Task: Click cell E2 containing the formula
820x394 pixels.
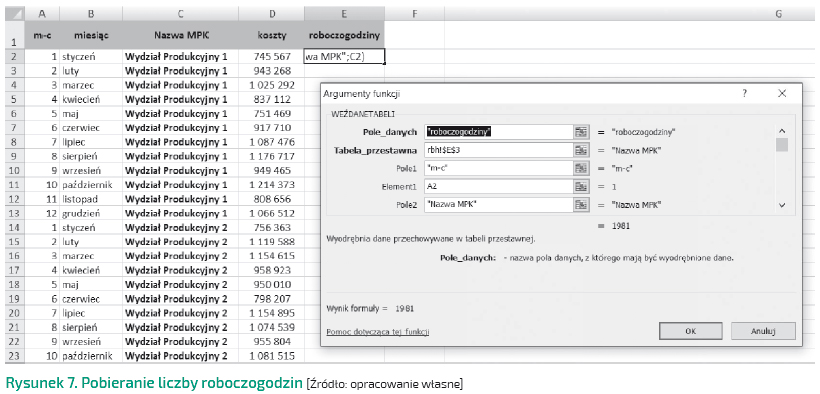Action: coord(344,56)
